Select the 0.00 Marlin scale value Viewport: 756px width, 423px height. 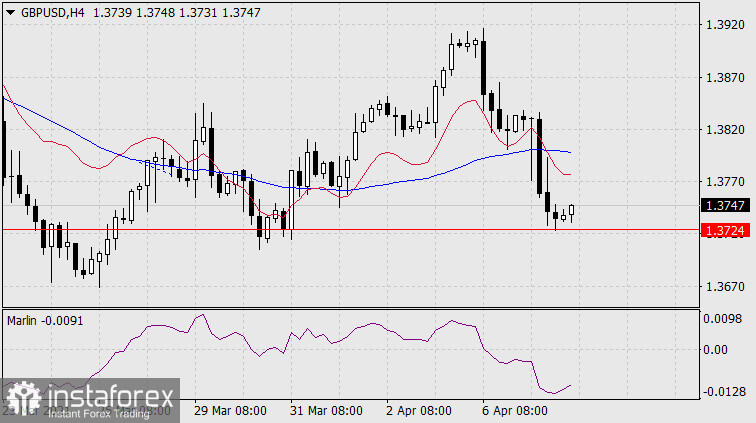(716, 350)
